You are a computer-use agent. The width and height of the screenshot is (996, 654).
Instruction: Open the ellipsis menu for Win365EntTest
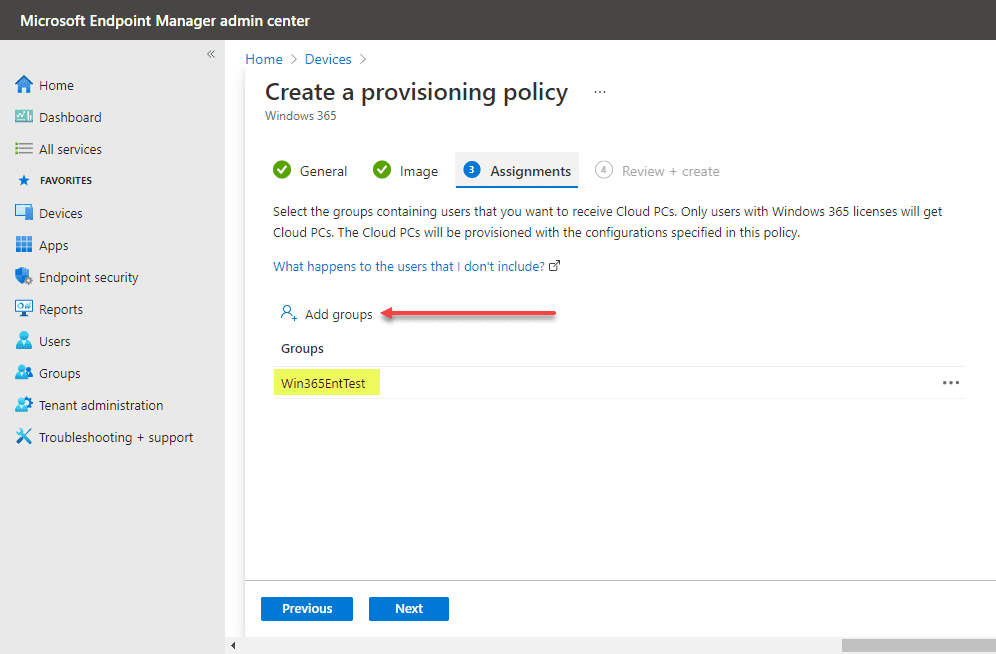[951, 383]
